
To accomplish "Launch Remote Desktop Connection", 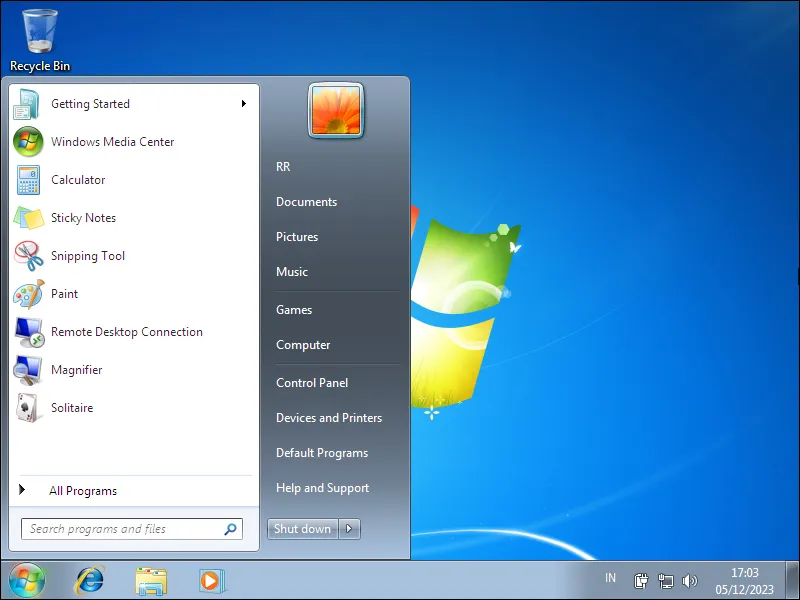I will click(125, 332).
